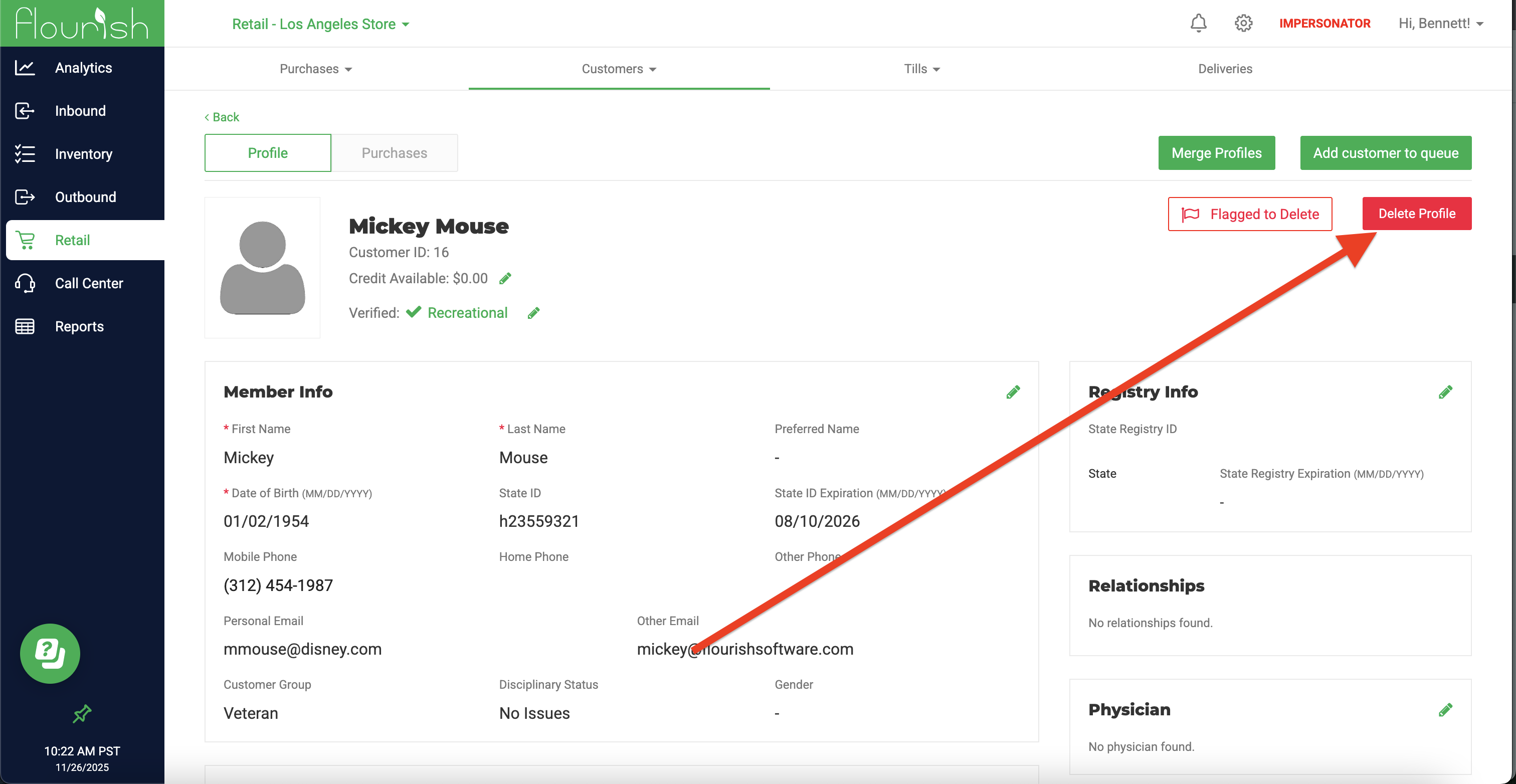Toggle the sidebar pin icon
The width and height of the screenshot is (1516, 784).
click(x=82, y=713)
